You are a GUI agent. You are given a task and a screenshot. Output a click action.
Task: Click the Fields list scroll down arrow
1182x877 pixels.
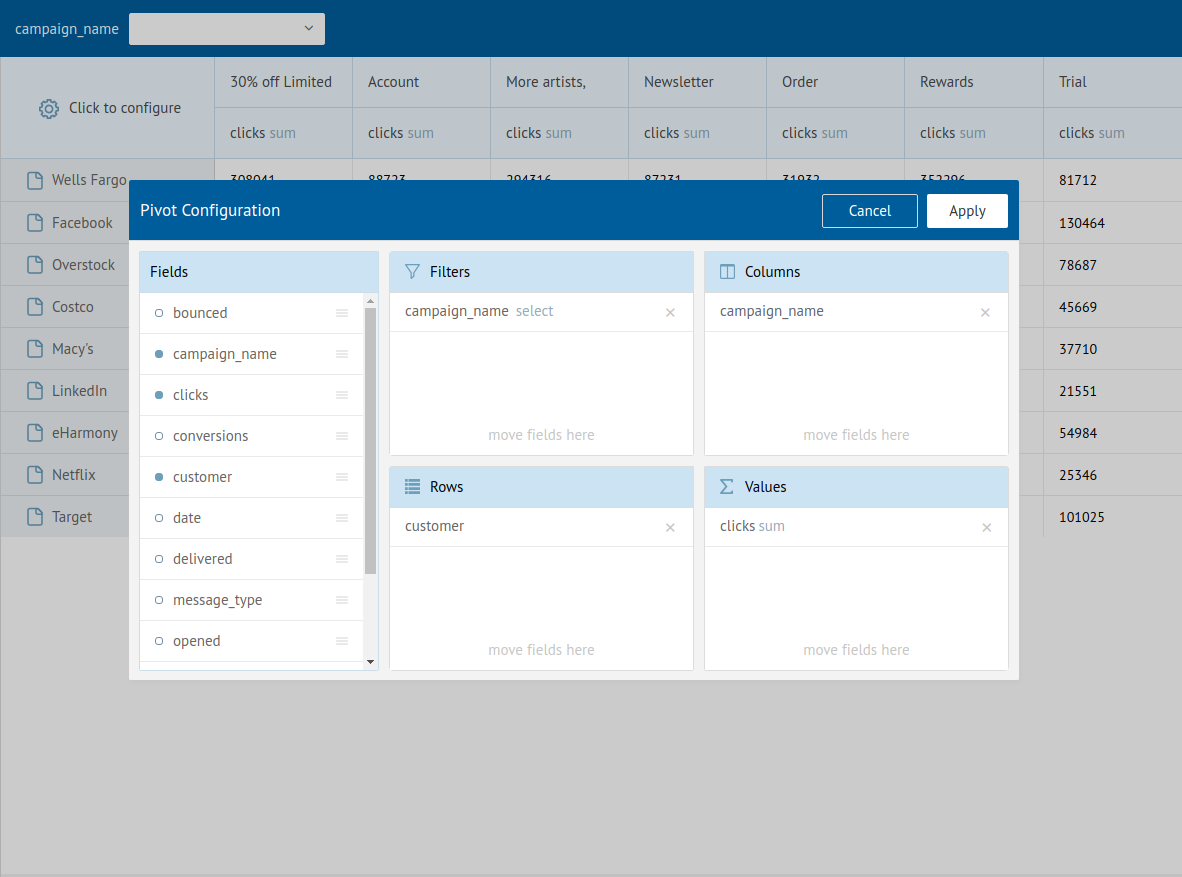[370, 662]
